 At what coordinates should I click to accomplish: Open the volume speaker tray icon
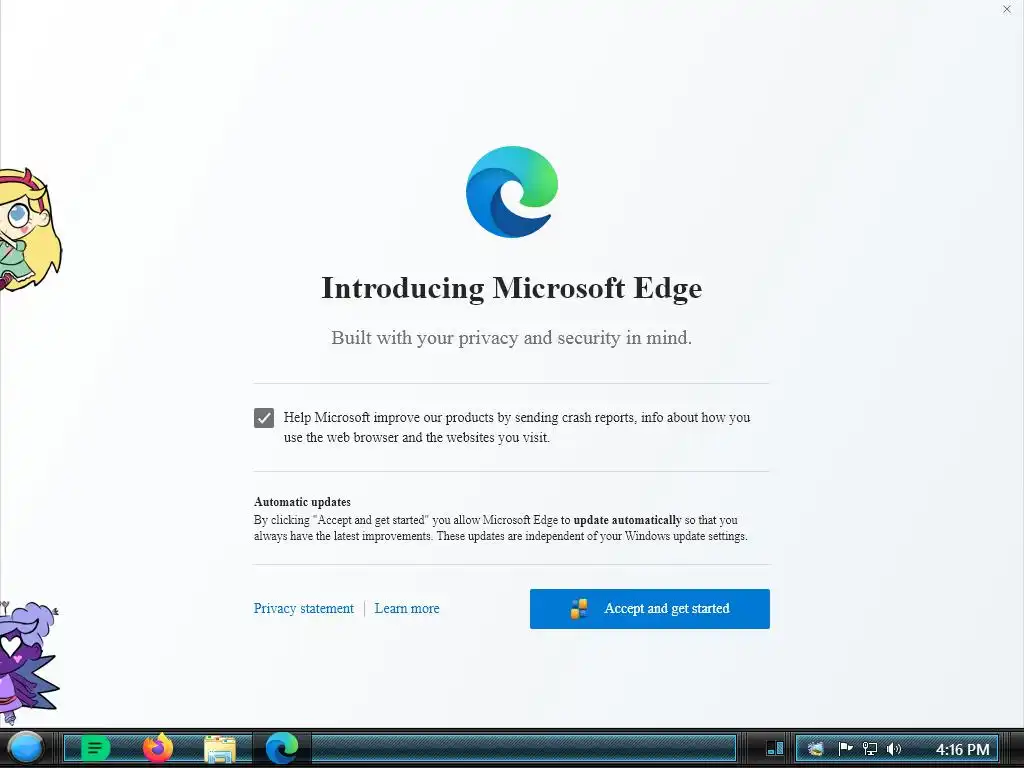tap(894, 748)
